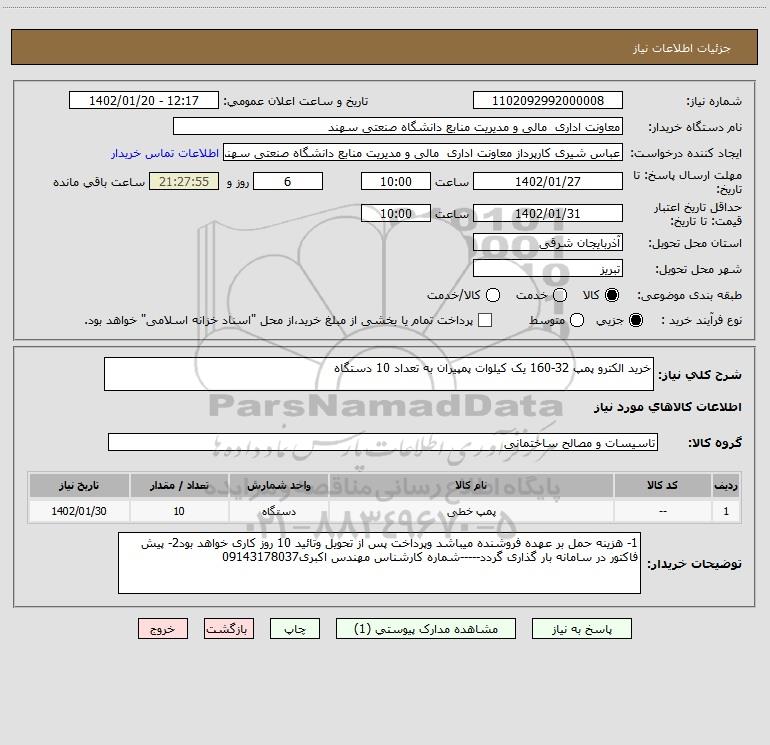Select the متوسط purchase type radio

click(577, 320)
